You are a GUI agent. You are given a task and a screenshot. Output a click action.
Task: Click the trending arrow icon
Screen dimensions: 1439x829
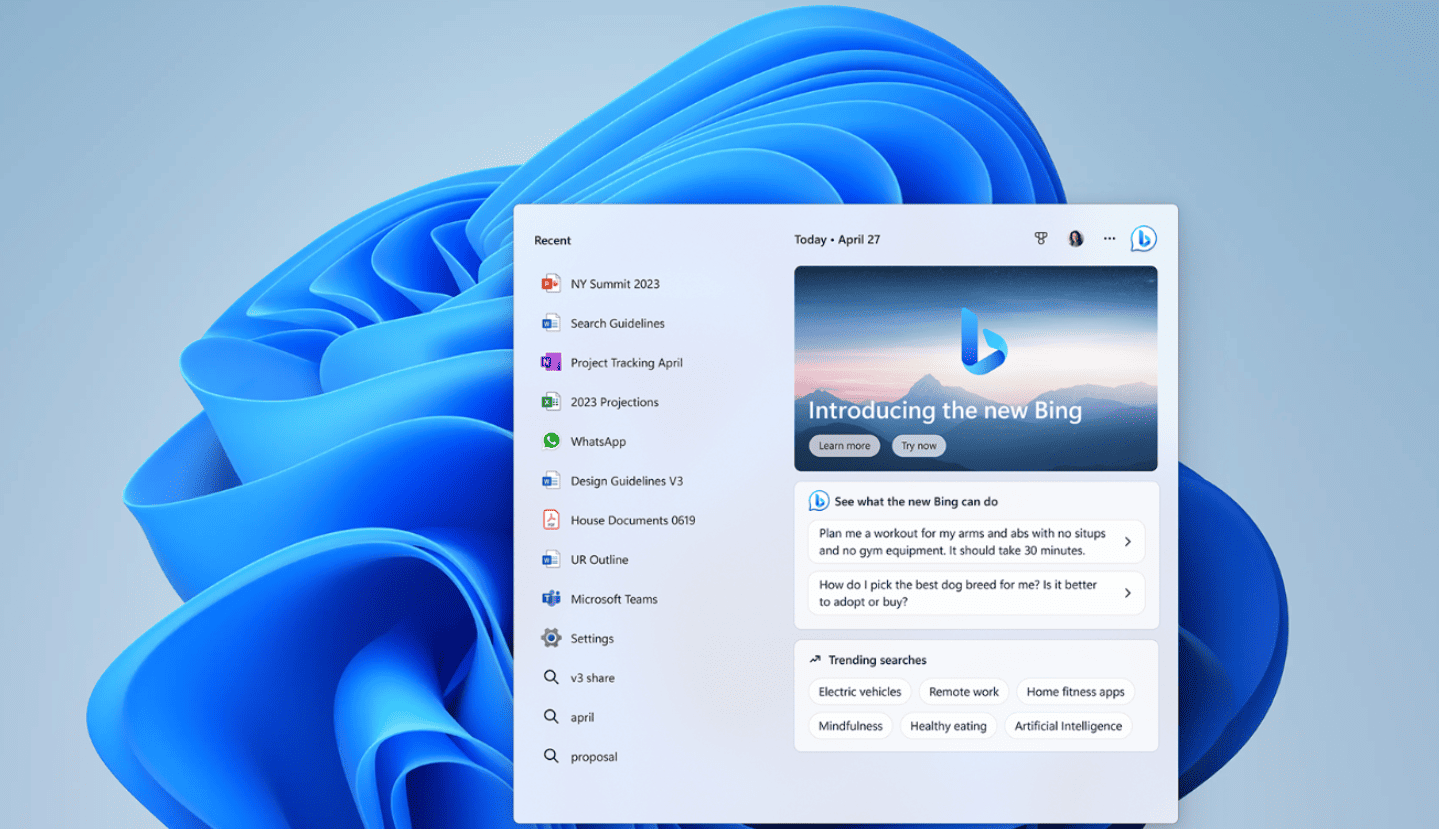815,660
